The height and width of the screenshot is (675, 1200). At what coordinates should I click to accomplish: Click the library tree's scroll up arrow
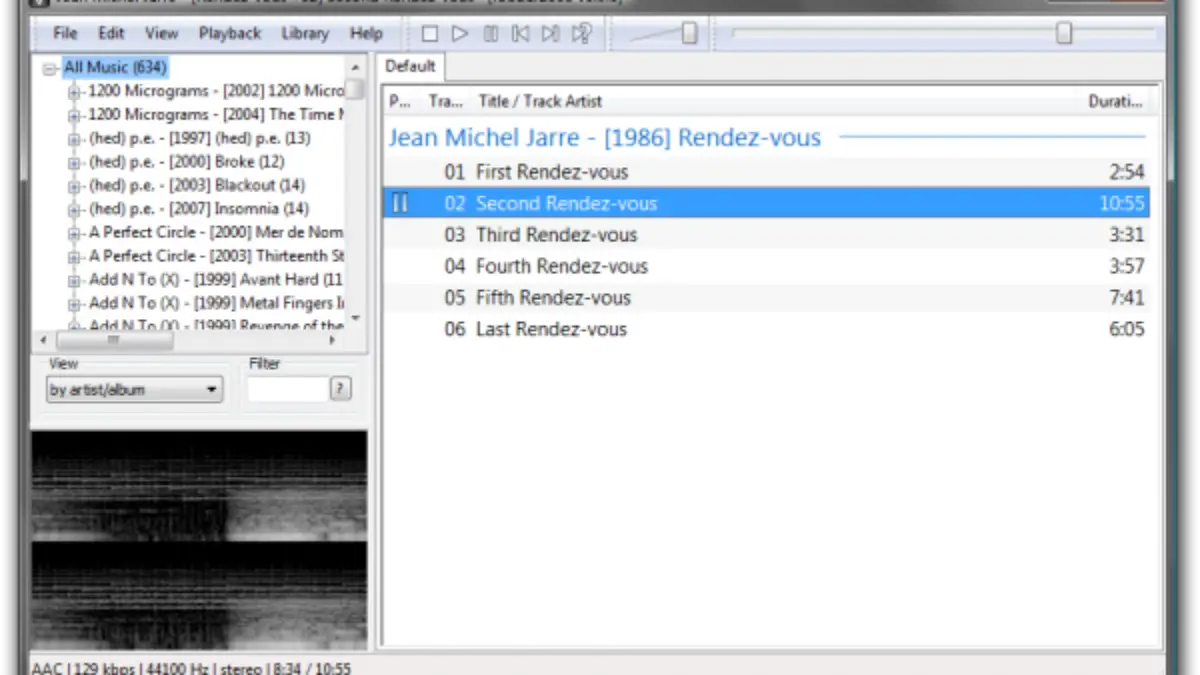point(355,67)
